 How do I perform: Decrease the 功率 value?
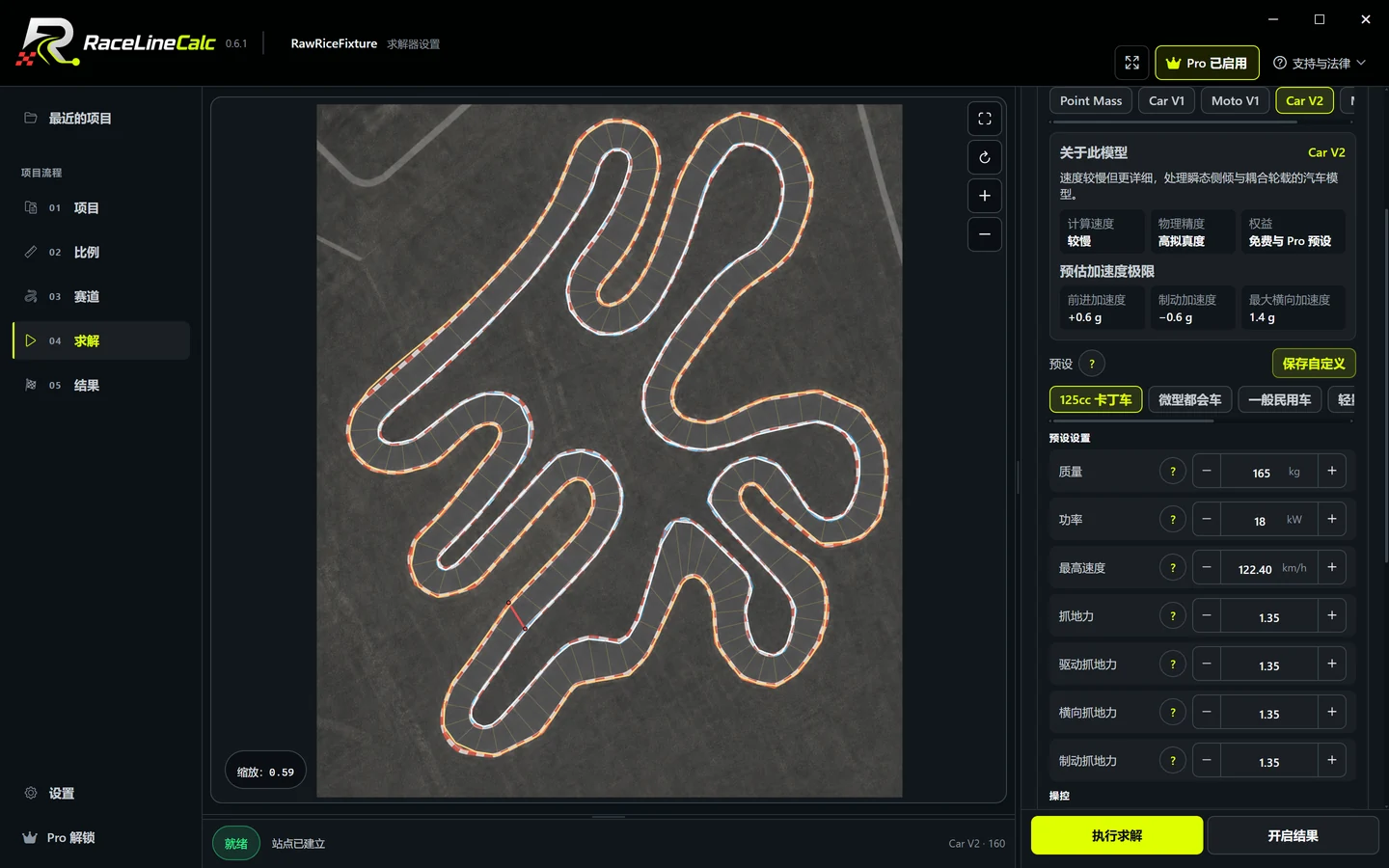pyautogui.click(x=1207, y=519)
